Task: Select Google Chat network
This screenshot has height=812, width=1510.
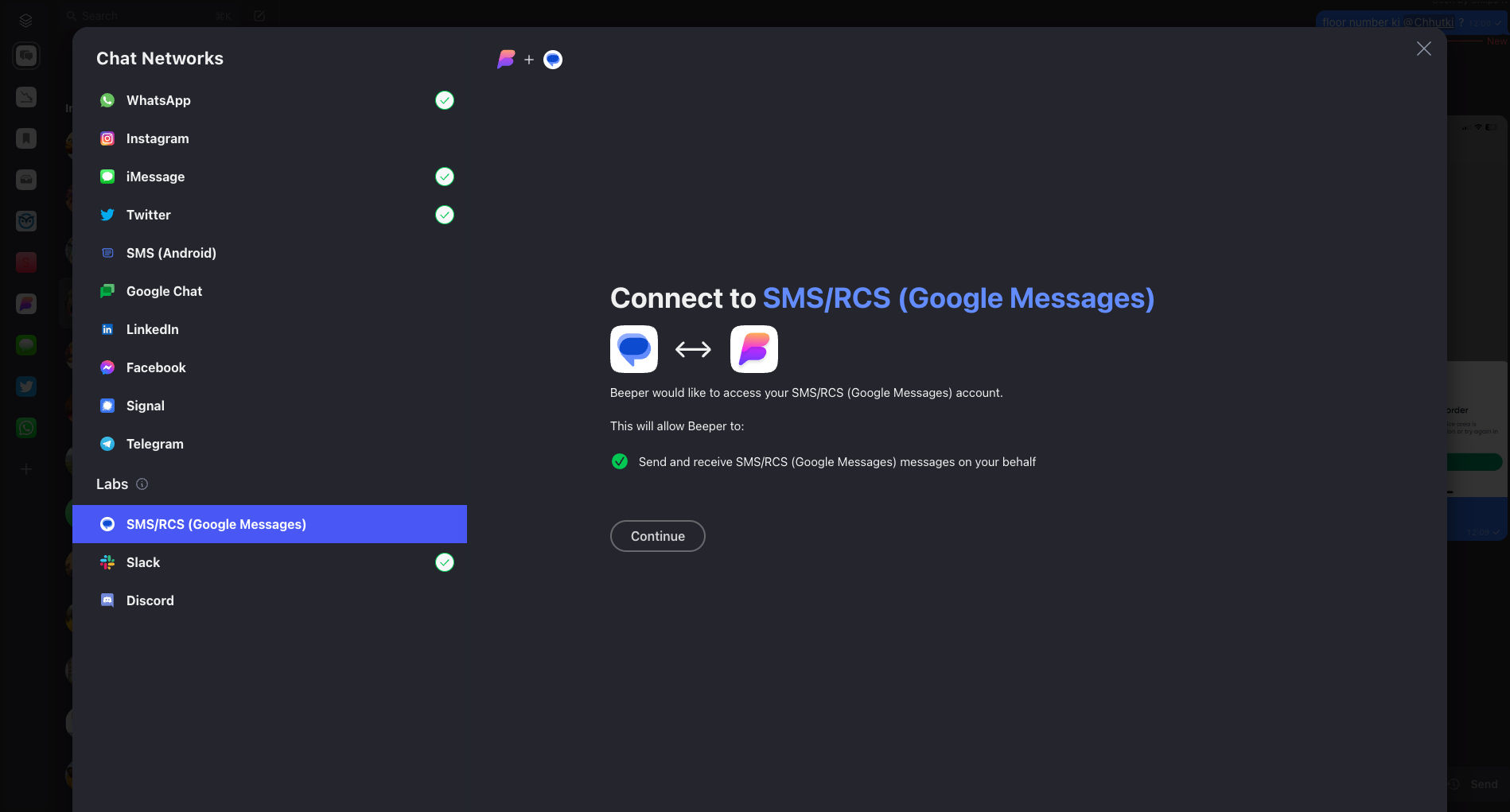Action: (x=270, y=291)
